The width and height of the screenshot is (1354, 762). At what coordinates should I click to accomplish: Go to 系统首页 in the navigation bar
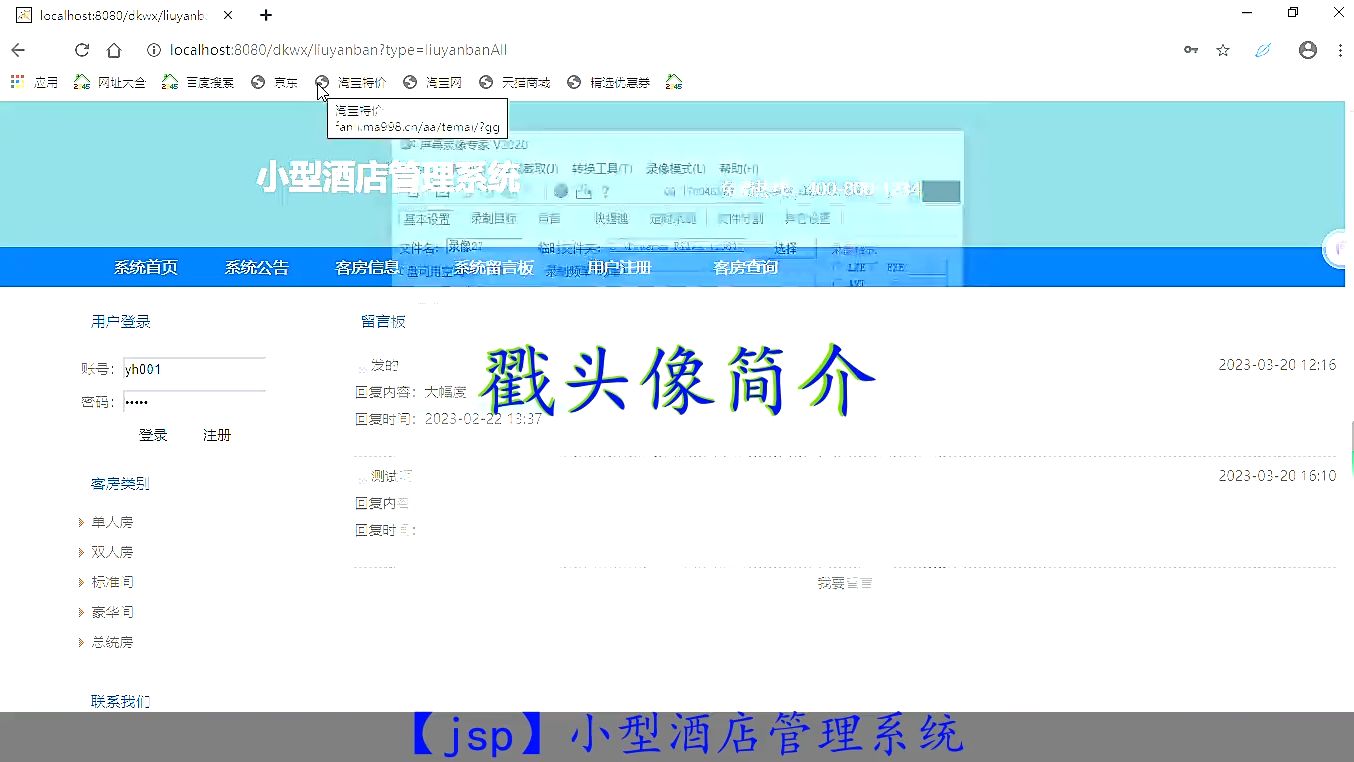[x=146, y=267]
